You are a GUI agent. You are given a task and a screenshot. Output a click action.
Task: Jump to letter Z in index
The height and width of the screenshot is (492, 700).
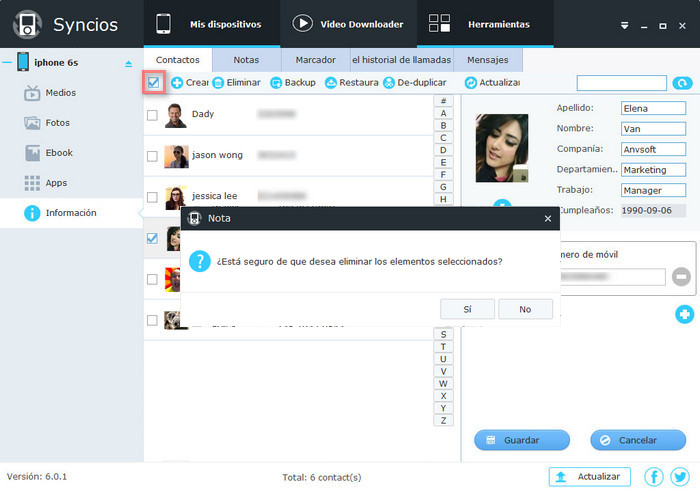click(x=443, y=420)
